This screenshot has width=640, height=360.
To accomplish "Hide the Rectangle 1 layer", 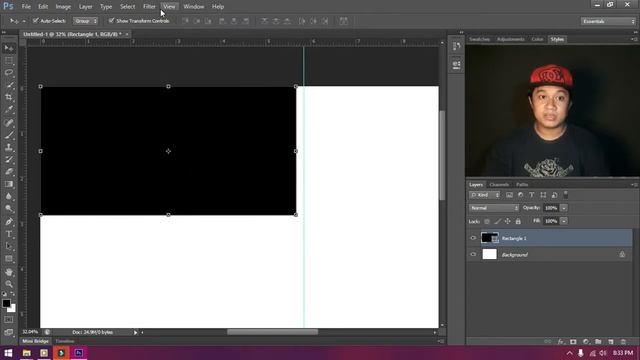I will (473, 238).
